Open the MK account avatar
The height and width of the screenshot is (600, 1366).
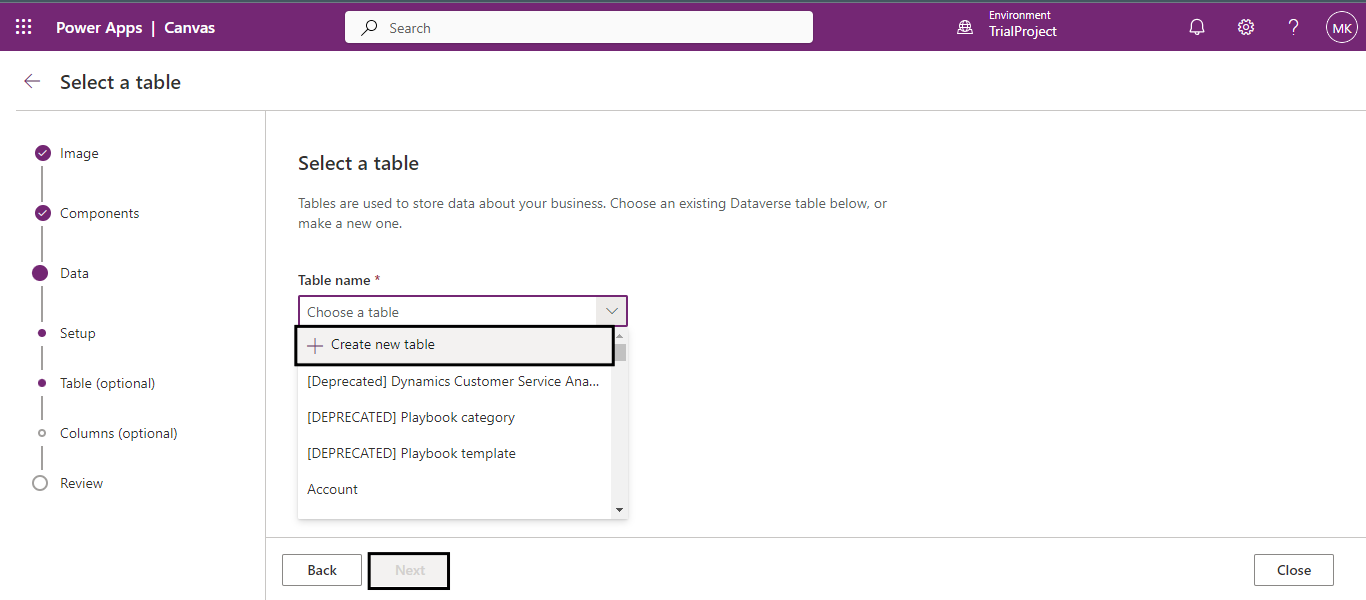[x=1341, y=27]
